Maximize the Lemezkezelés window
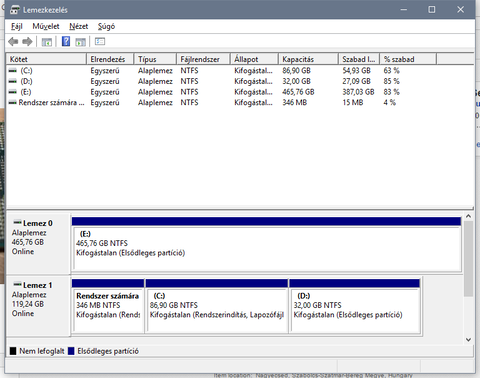 432,10
